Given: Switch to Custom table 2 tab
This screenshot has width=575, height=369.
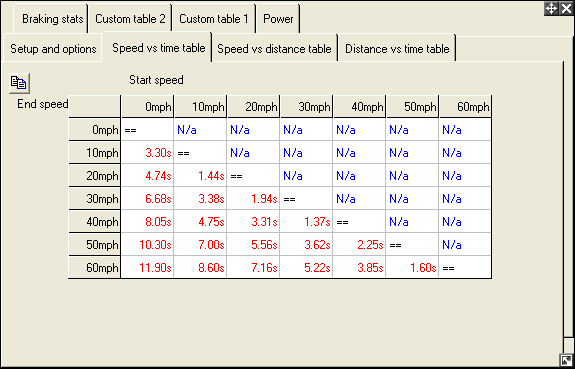Looking at the screenshot, I should click(130, 19).
